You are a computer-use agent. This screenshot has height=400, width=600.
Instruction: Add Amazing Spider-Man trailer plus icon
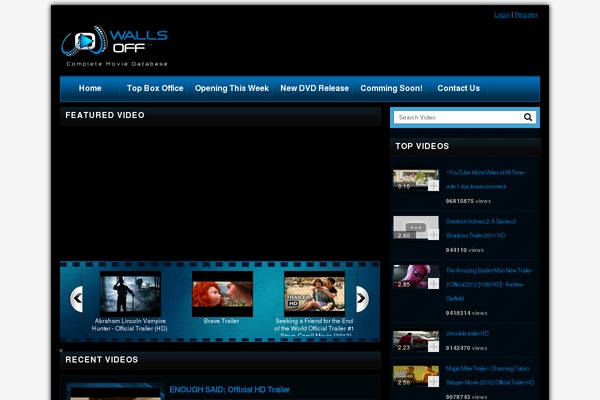click(433, 283)
